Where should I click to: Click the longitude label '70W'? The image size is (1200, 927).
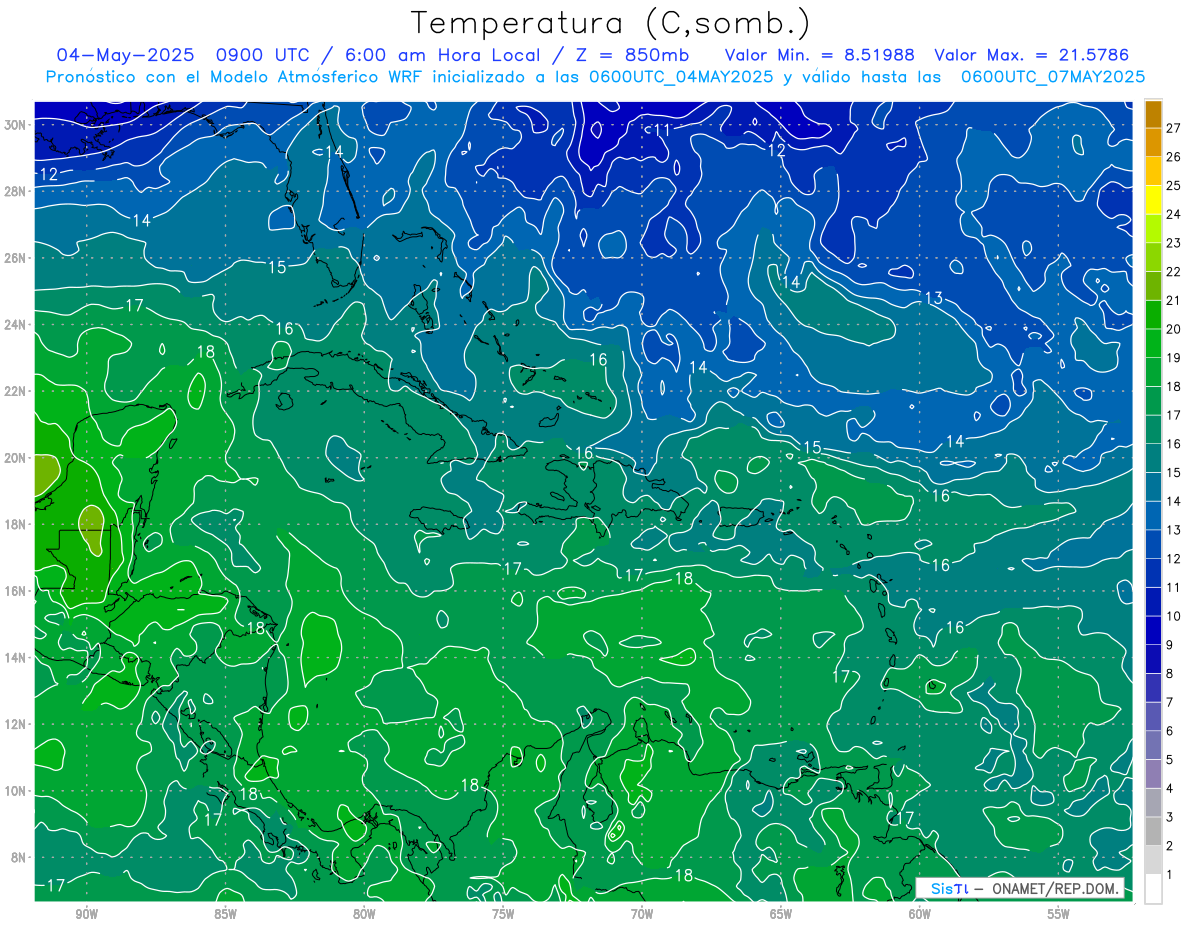coord(642,914)
